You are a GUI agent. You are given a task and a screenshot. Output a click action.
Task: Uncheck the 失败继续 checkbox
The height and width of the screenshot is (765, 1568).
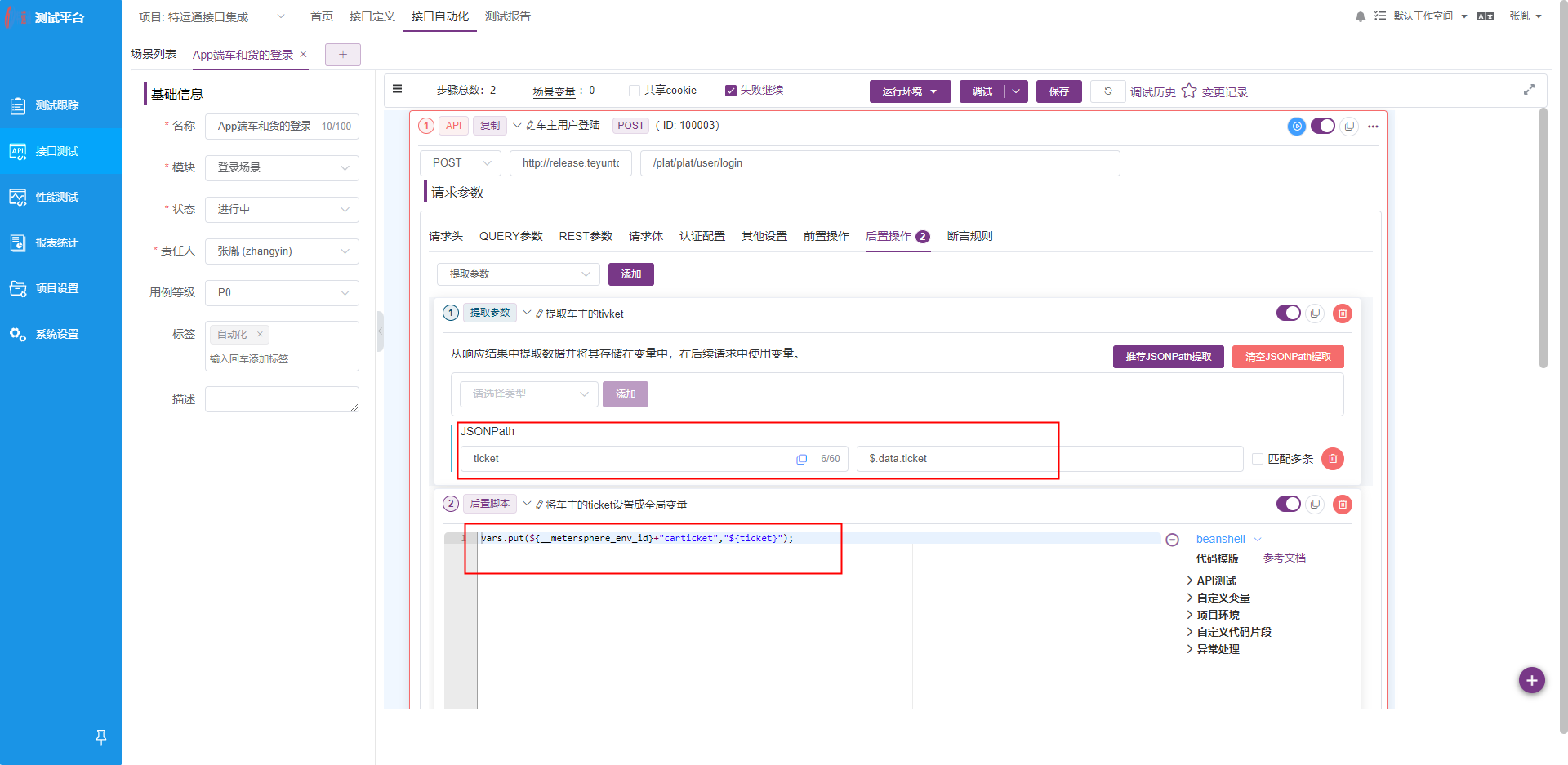coord(731,91)
